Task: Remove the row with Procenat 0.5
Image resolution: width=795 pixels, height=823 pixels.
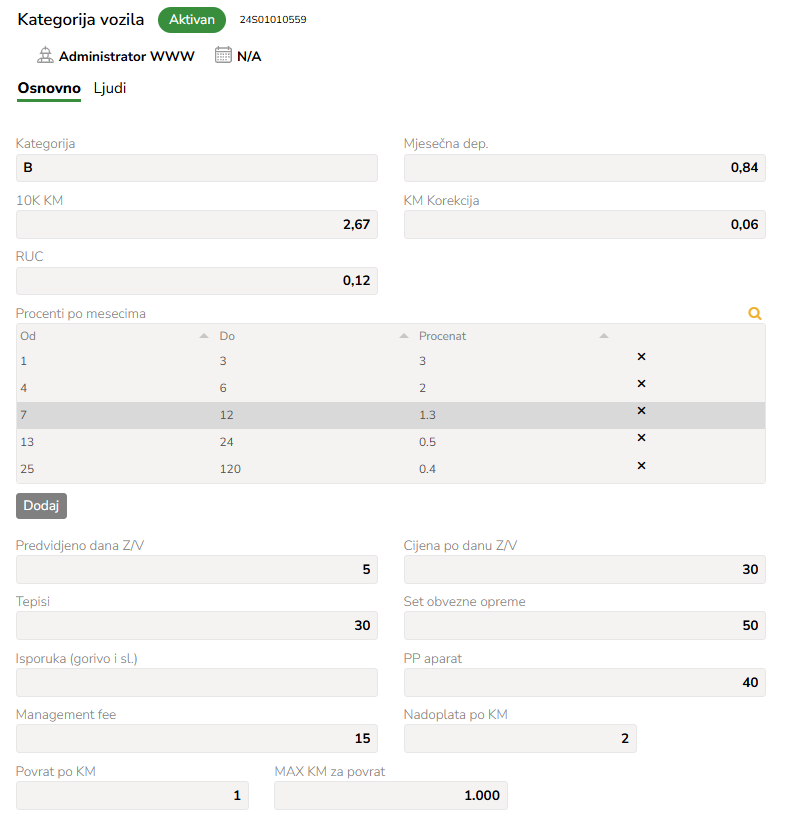Action: click(641, 438)
